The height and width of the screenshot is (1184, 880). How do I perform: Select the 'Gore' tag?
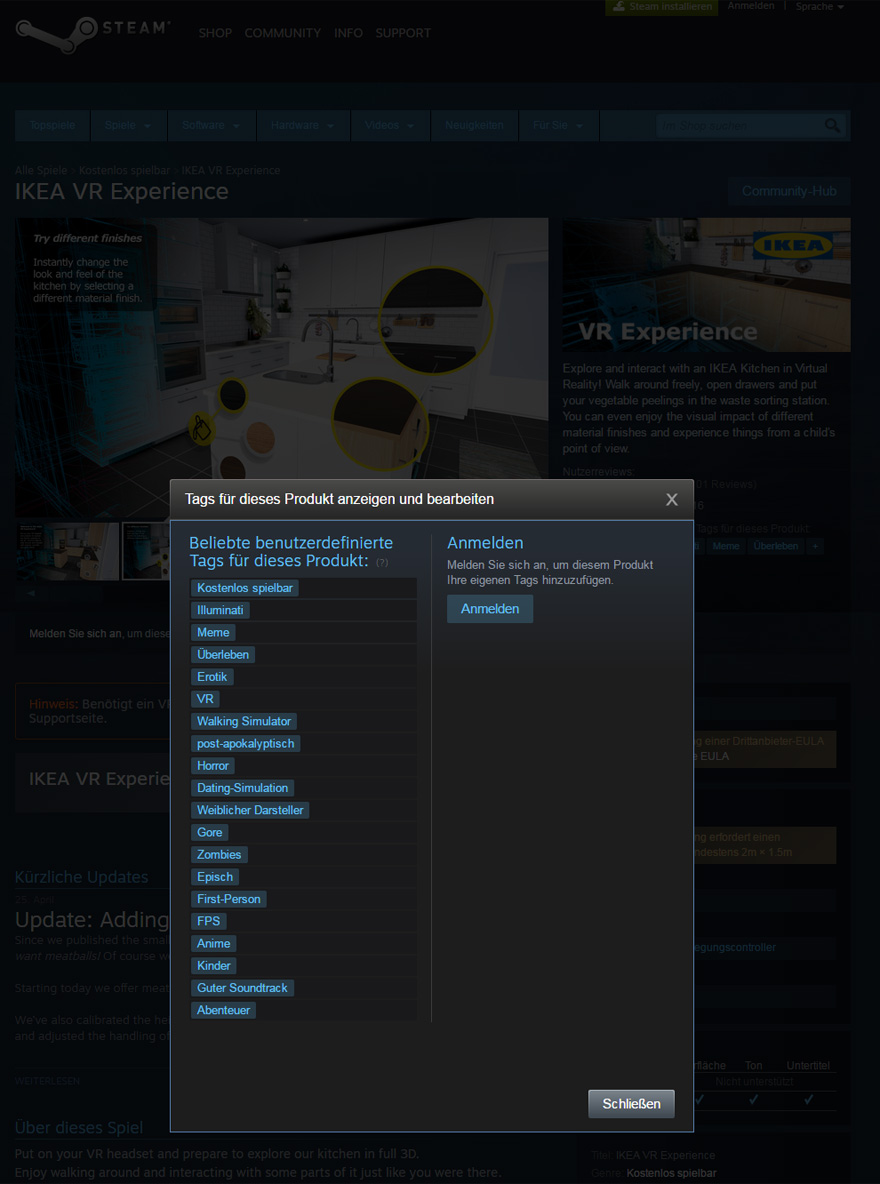click(210, 832)
